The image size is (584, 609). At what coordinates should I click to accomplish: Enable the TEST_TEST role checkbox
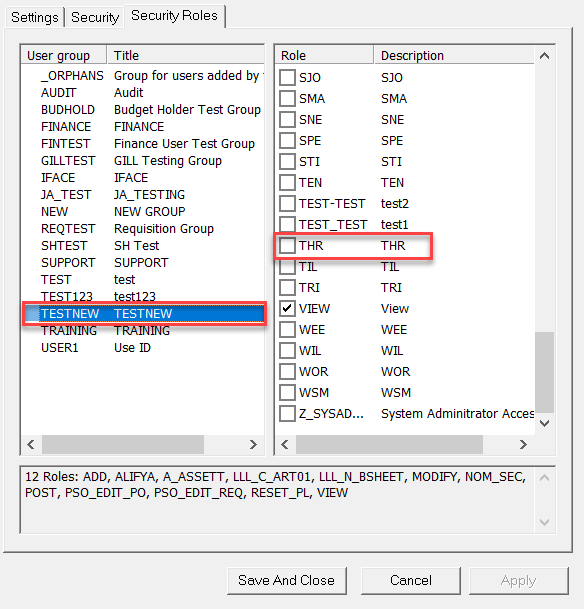pyautogui.click(x=287, y=224)
